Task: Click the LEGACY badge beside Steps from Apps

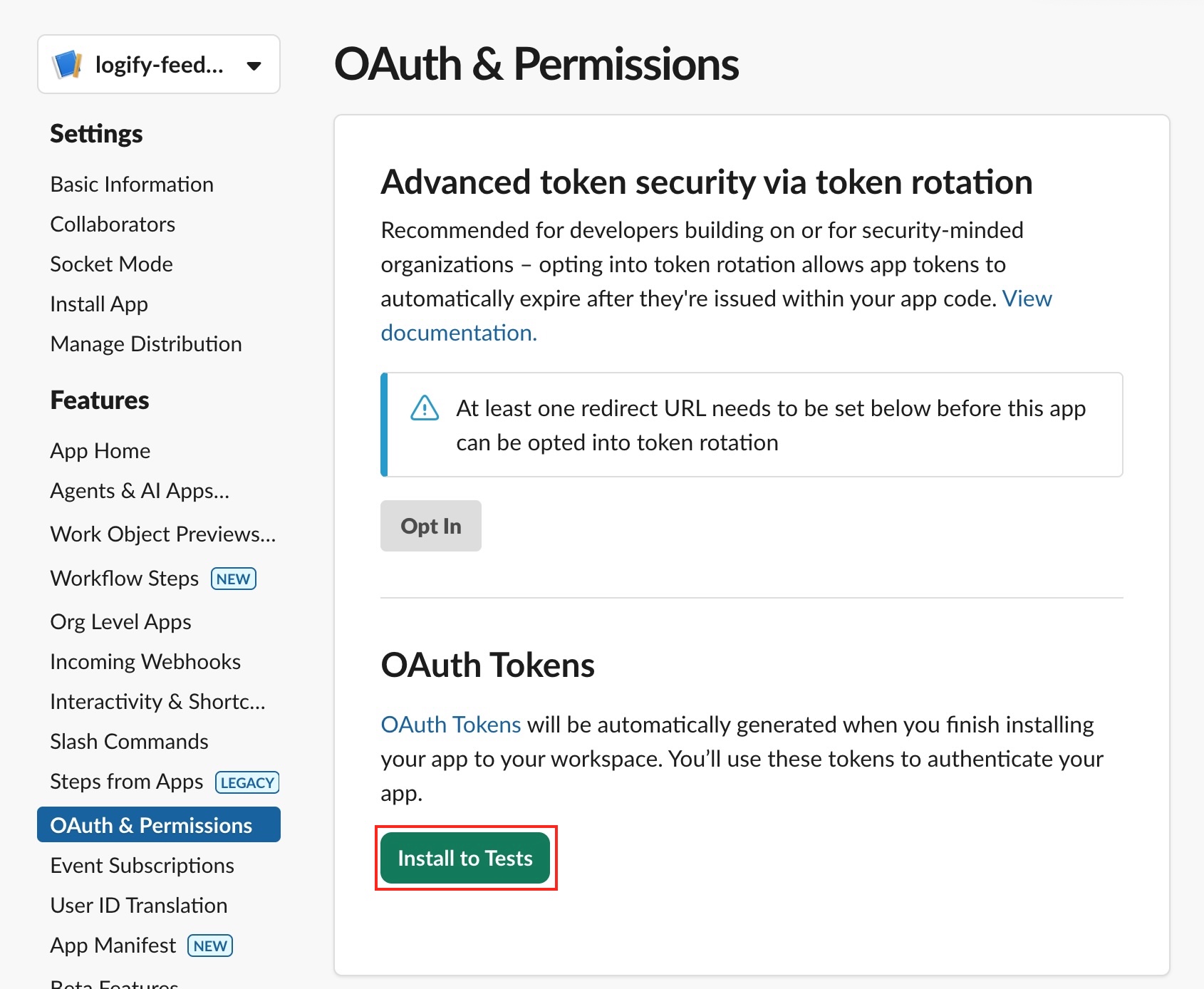Action: (x=247, y=782)
